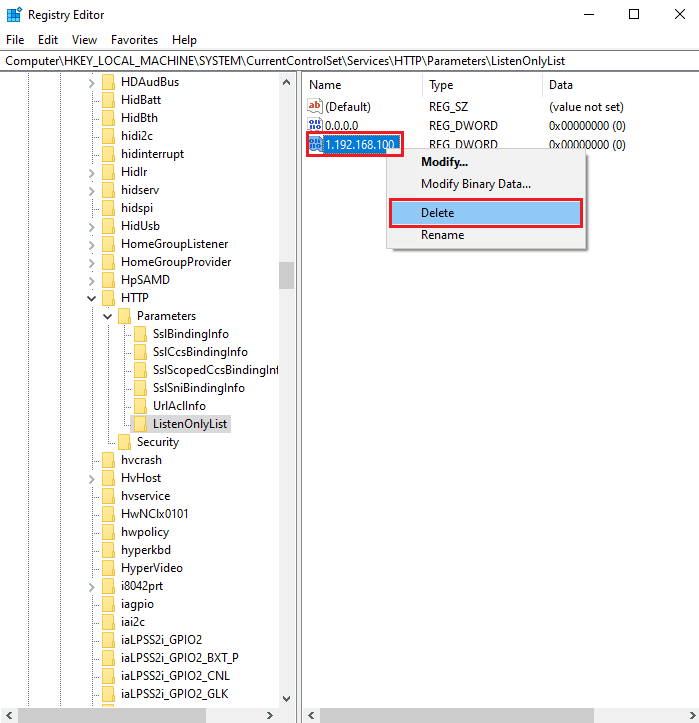Viewport: 699px width, 723px height.
Task: Select the hidinterrupt folder icon
Action: (108, 154)
